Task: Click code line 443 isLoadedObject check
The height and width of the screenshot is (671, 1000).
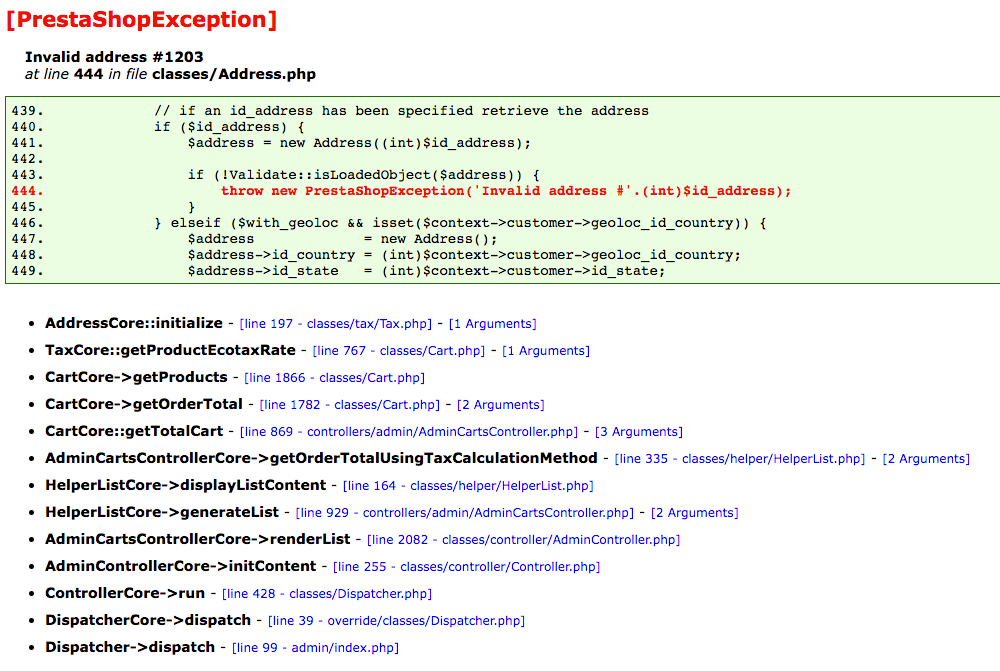Action: tap(364, 175)
